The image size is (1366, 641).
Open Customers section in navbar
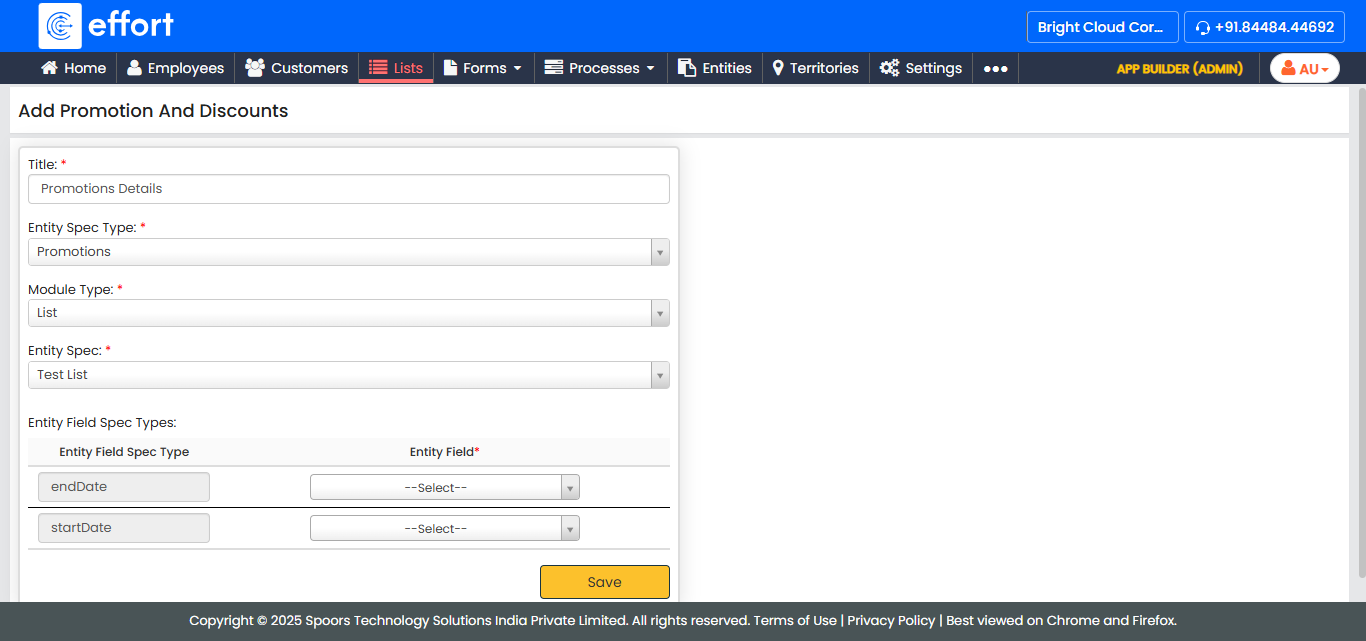pyautogui.click(x=297, y=68)
